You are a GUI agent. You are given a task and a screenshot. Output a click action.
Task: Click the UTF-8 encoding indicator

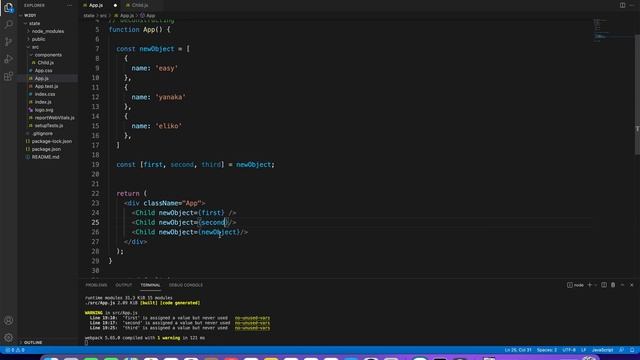tap(569, 350)
